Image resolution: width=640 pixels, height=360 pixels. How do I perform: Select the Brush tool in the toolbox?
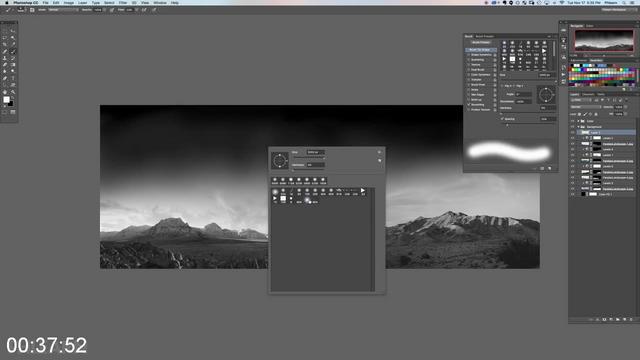(x=13, y=51)
